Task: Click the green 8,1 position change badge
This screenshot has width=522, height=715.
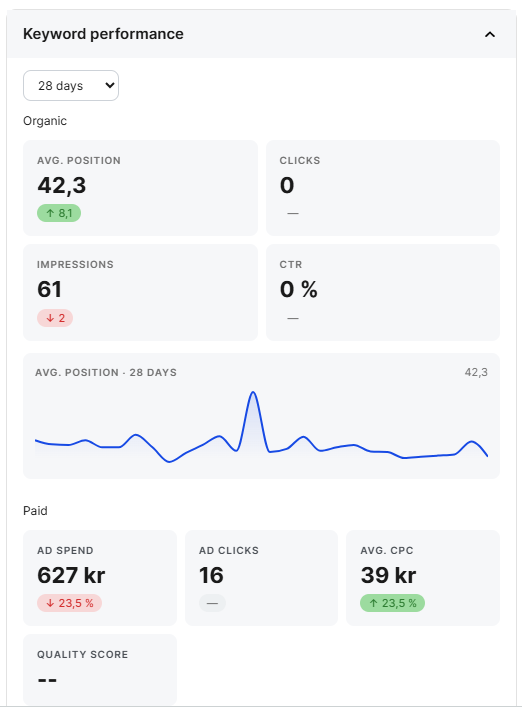Action: coord(59,213)
